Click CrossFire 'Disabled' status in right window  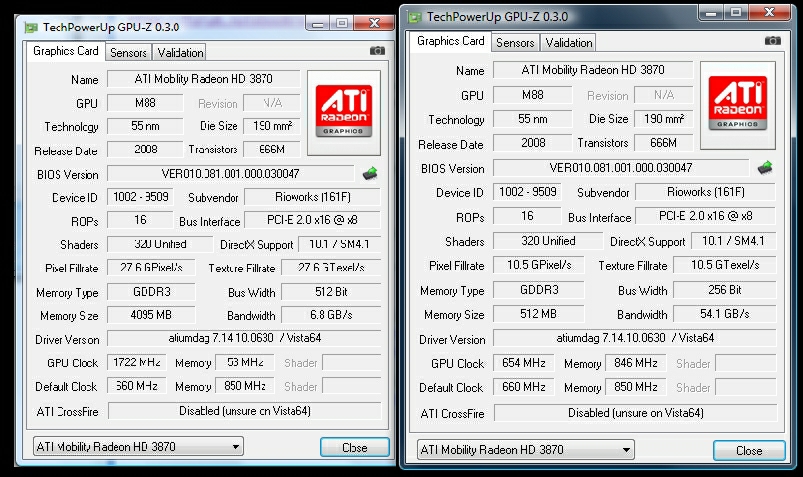636,413
